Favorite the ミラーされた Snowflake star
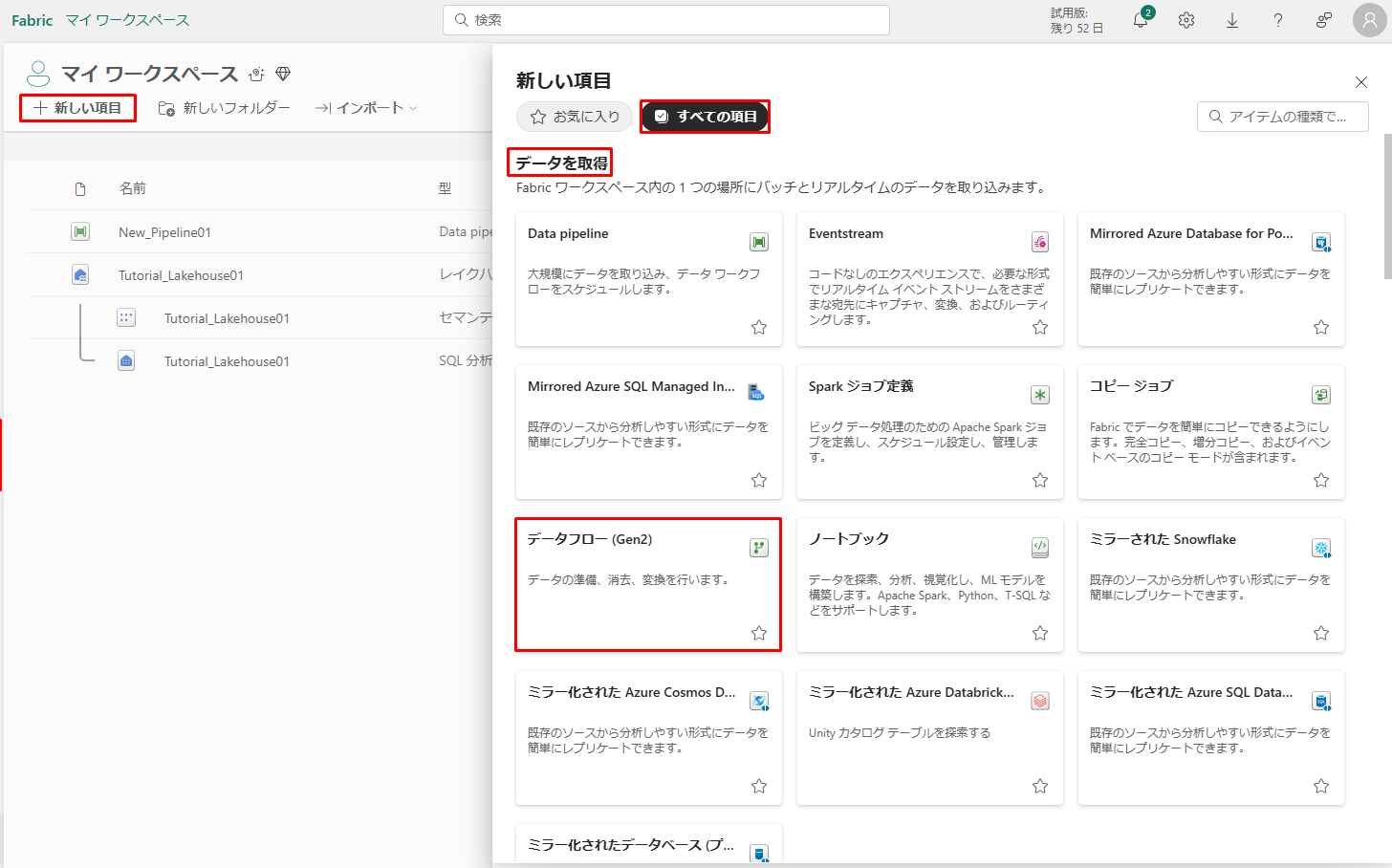The height and width of the screenshot is (868, 1392). [1321, 633]
